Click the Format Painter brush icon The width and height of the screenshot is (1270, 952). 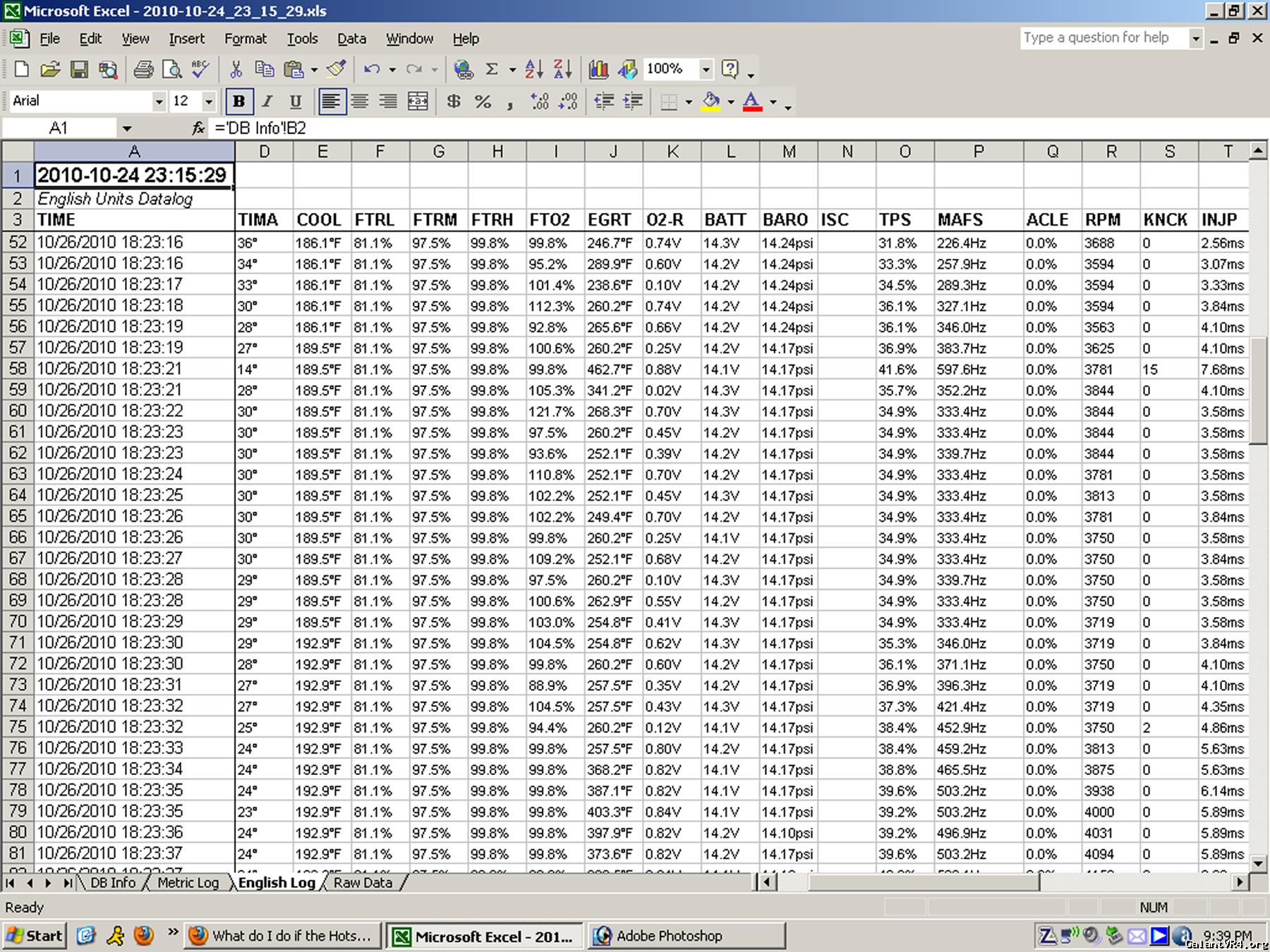[337, 69]
